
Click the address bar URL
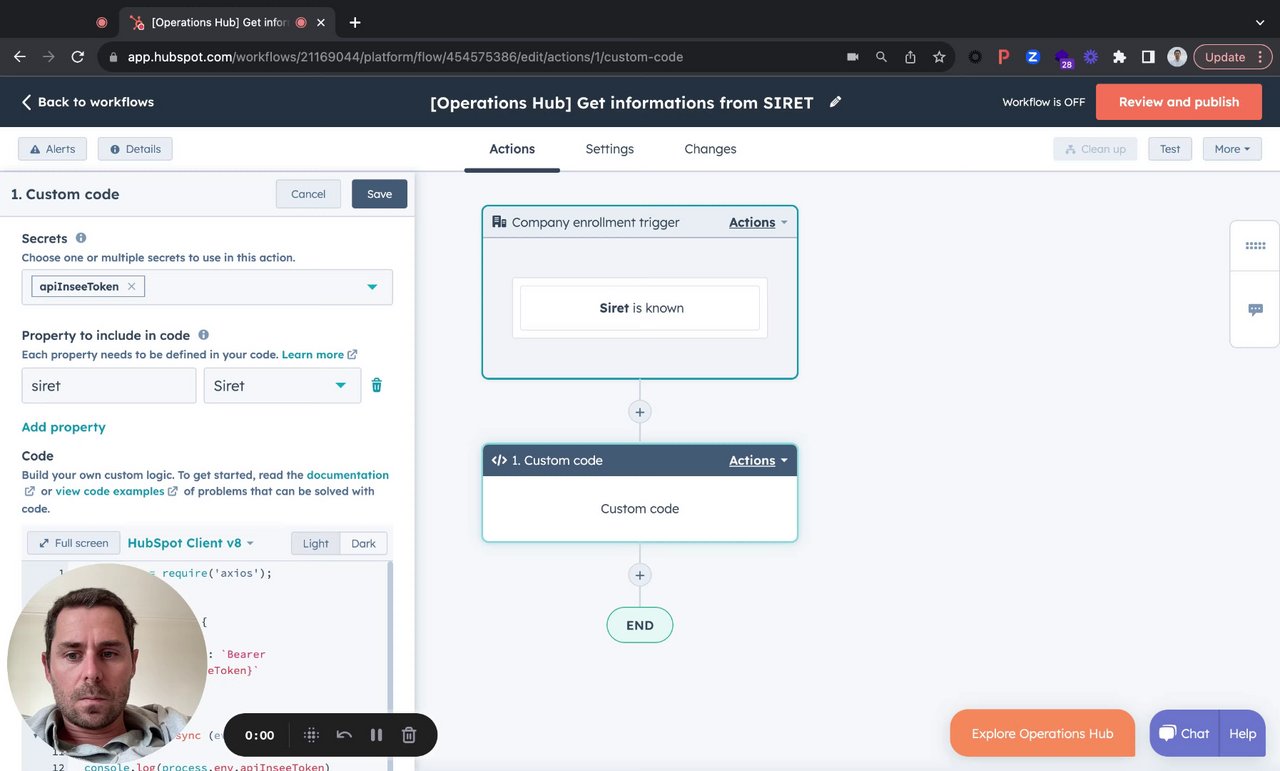click(x=405, y=57)
